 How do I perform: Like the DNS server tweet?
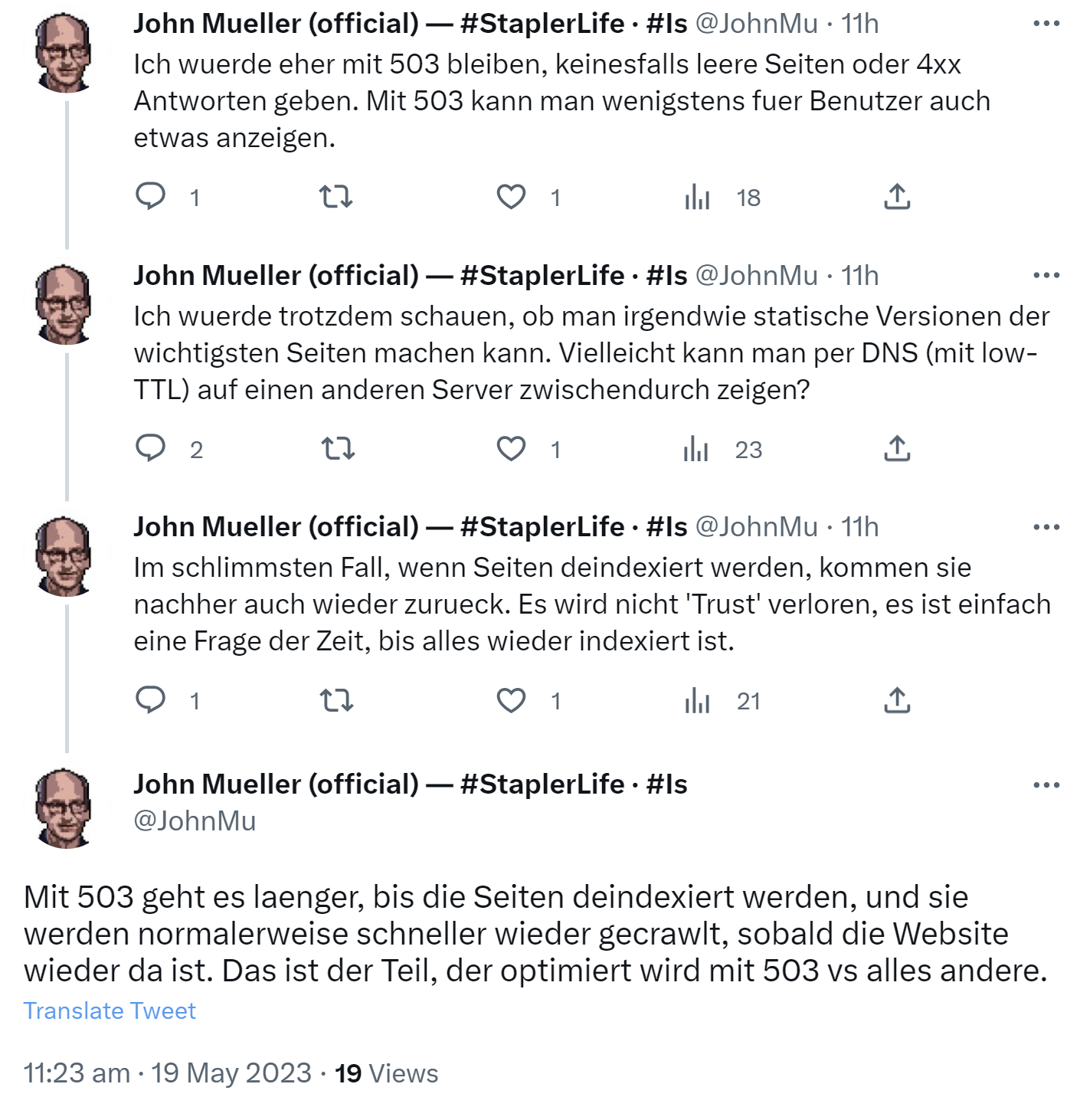(x=512, y=449)
